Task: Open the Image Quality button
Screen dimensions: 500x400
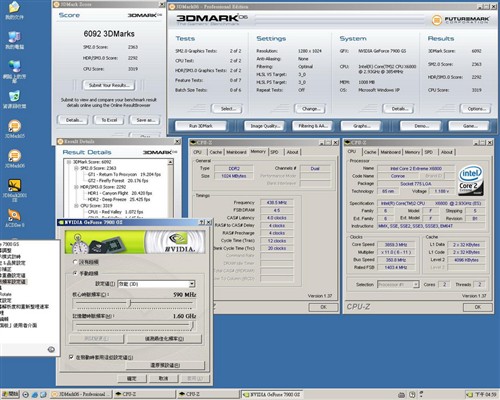Action: pos(265,126)
